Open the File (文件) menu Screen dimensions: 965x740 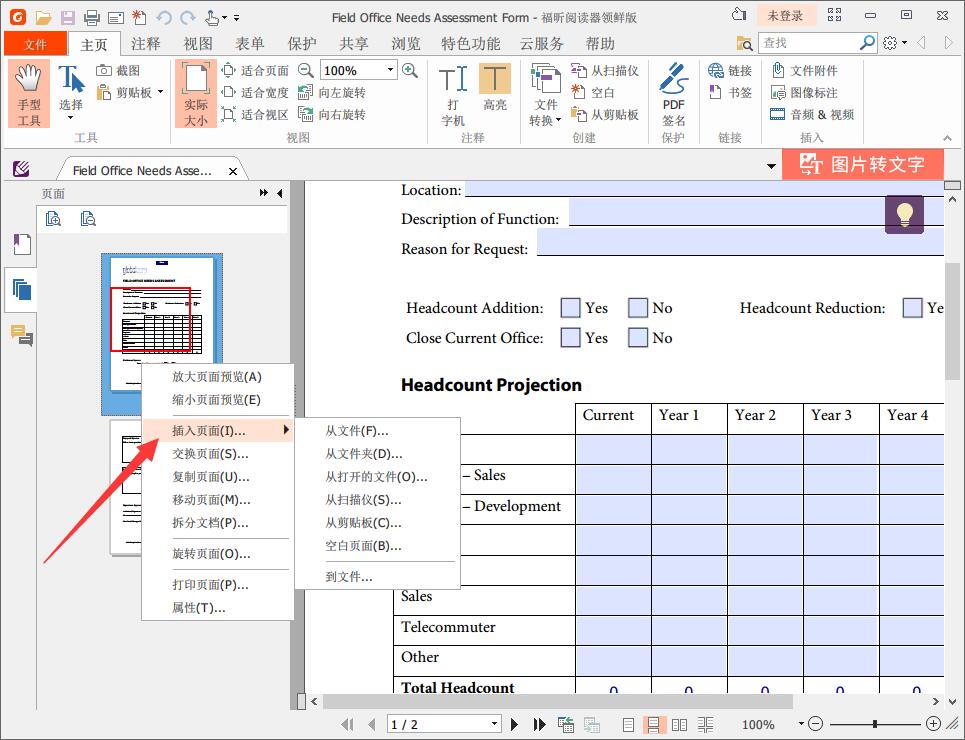click(x=35, y=44)
